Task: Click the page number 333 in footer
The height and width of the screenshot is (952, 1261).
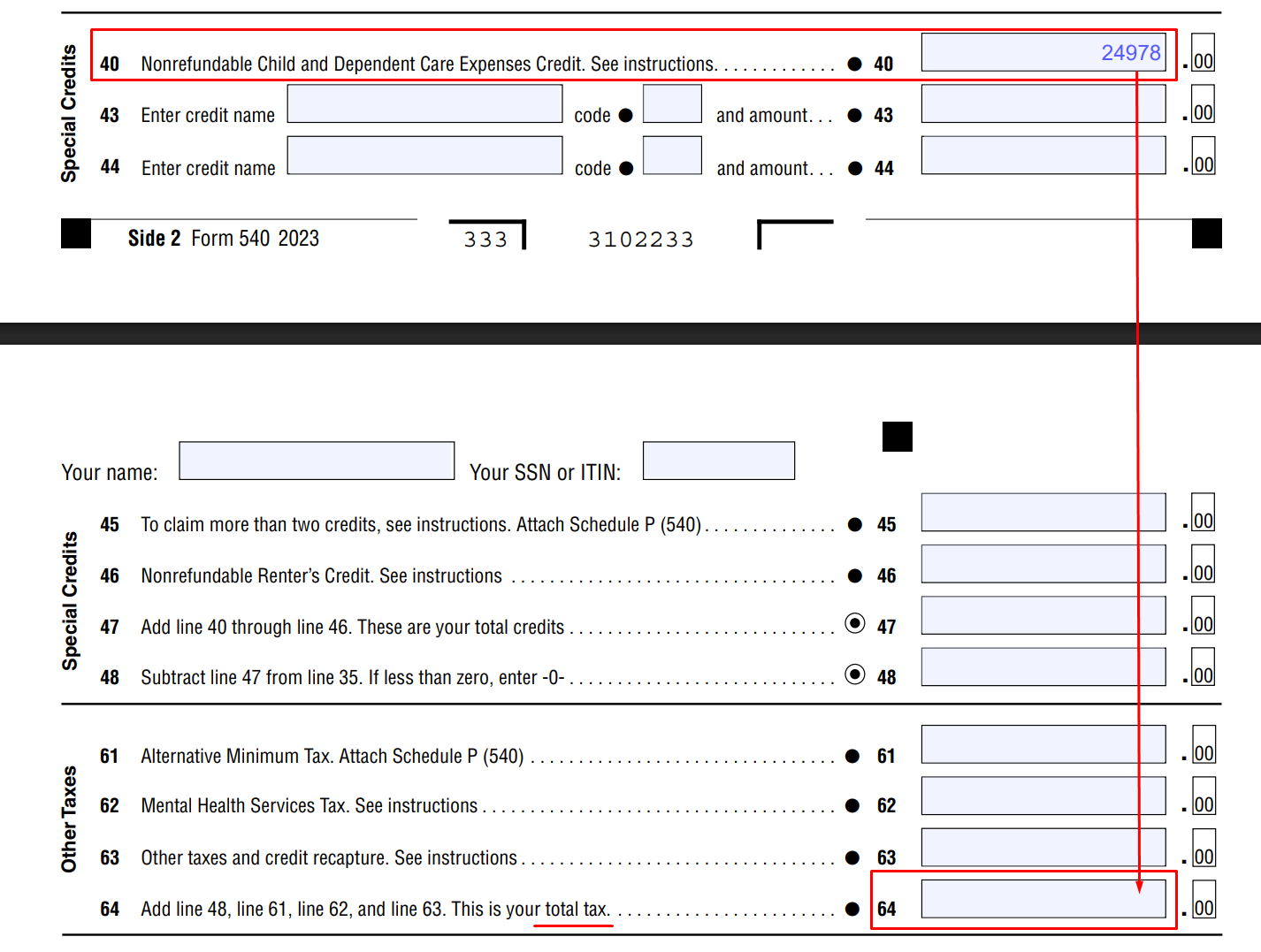Action: coord(486,240)
